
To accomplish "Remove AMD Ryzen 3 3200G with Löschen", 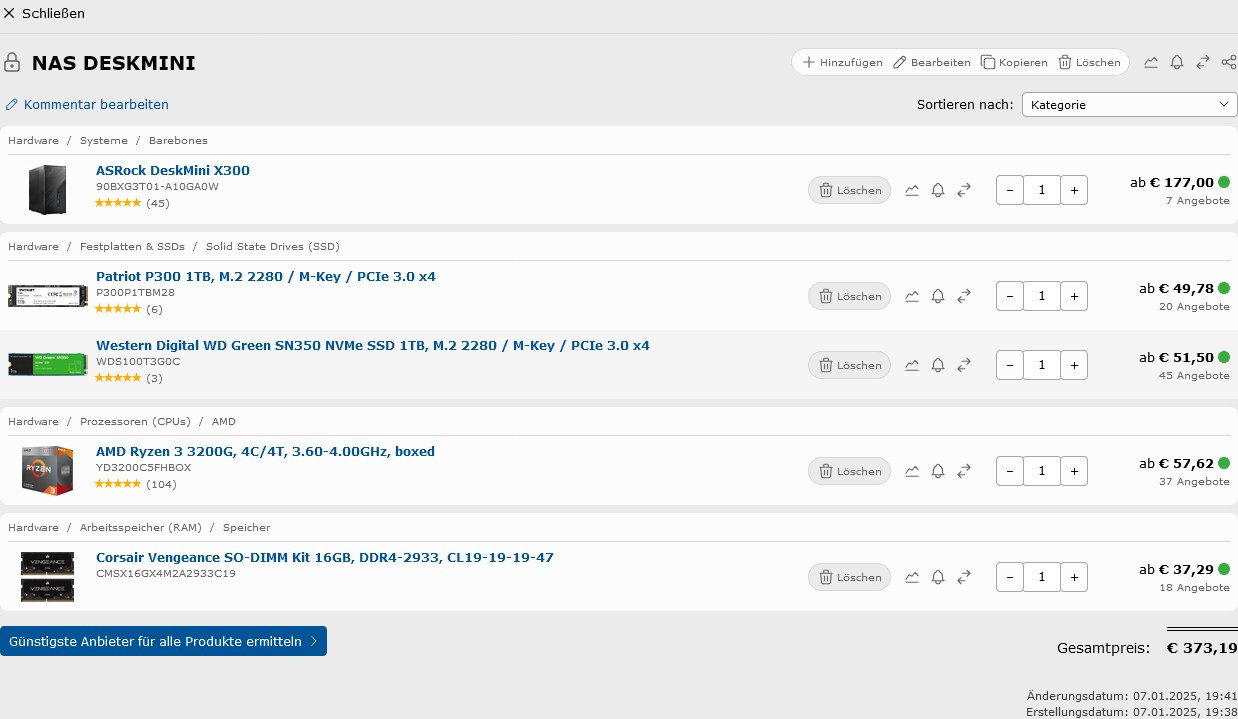I will click(x=849, y=471).
